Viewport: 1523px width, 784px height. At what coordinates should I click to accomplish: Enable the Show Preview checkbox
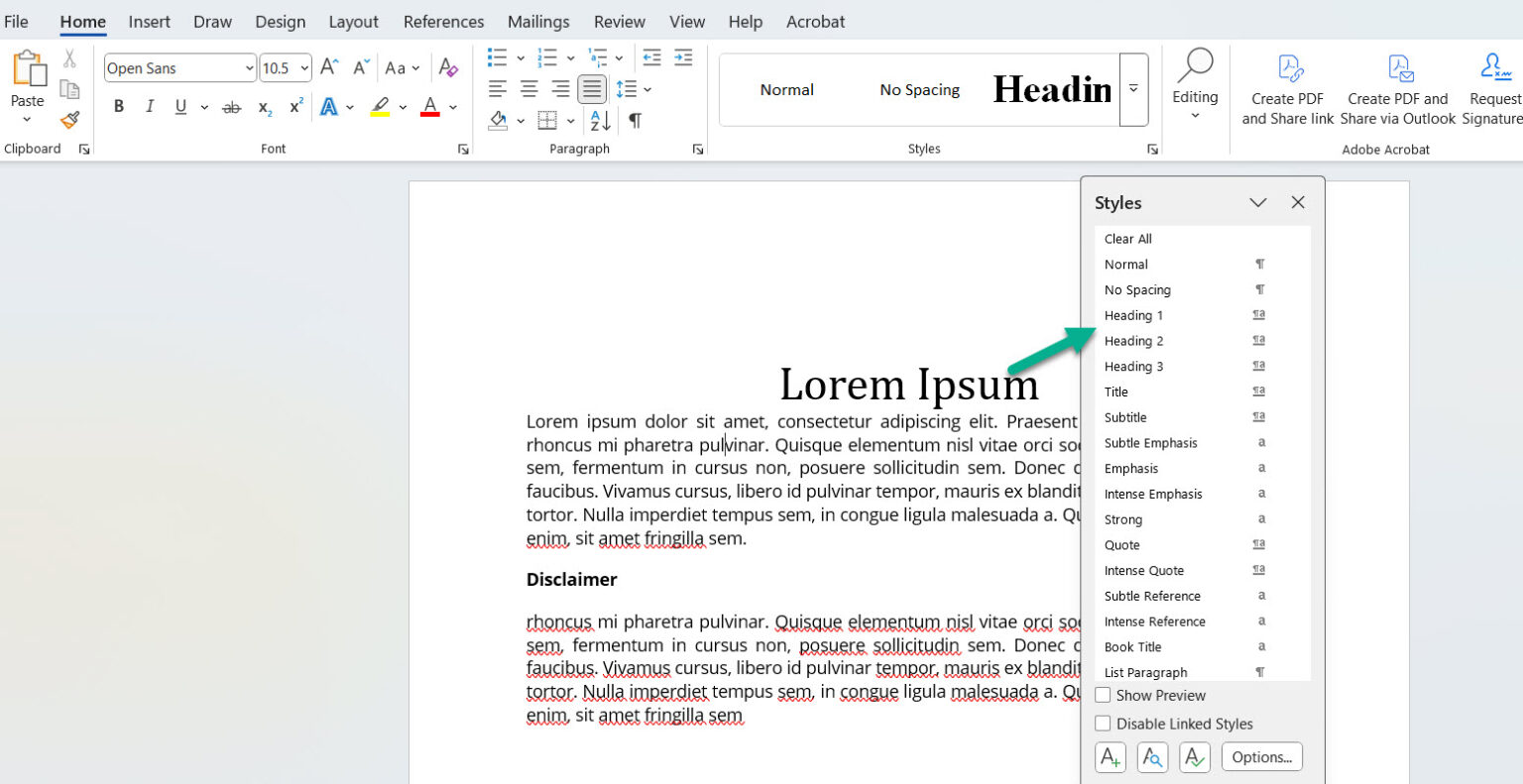coord(1103,695)
